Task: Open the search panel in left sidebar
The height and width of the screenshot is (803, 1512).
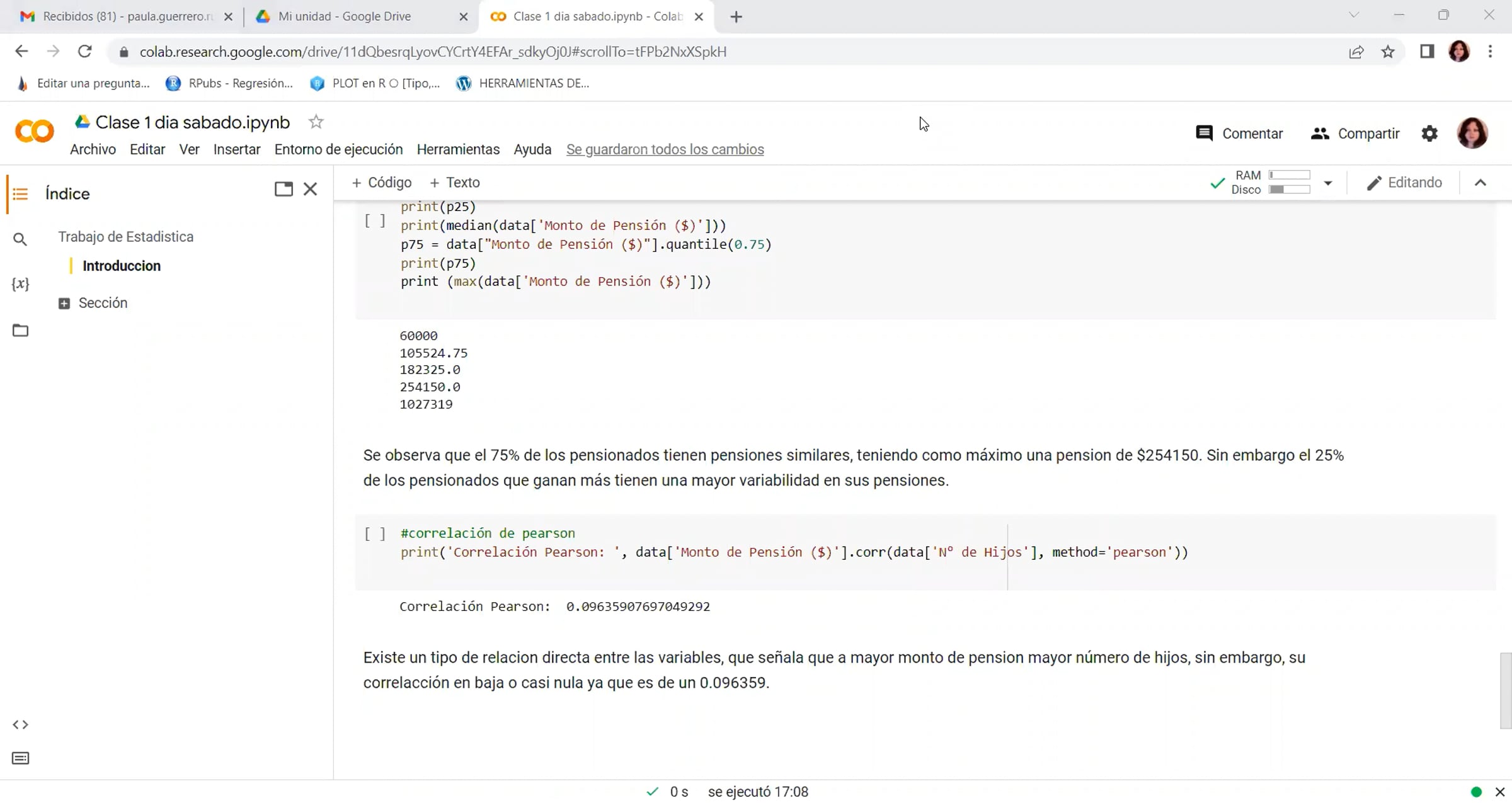Action: click(20, 239)
